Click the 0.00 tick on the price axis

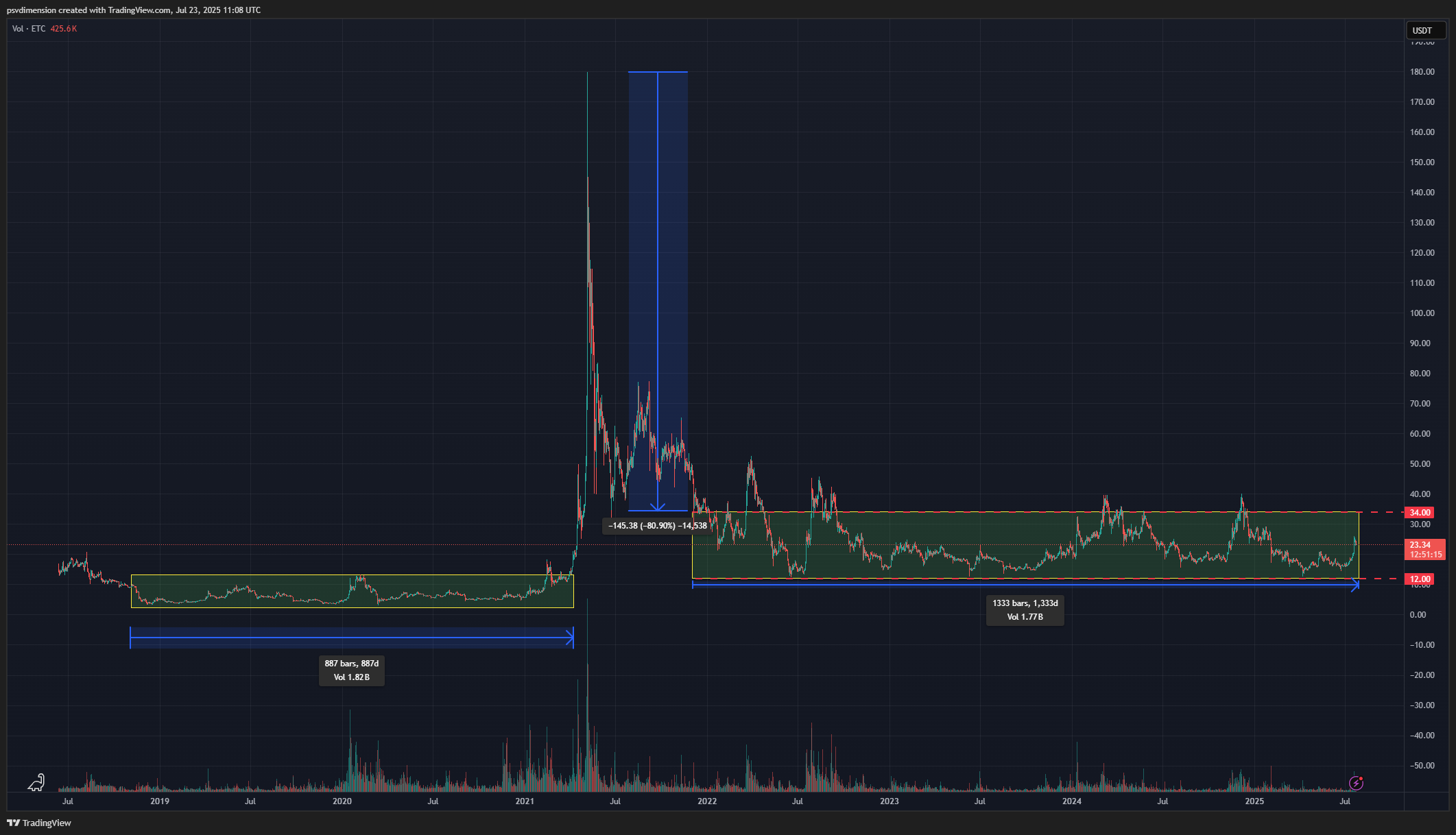coord(1418,615)
